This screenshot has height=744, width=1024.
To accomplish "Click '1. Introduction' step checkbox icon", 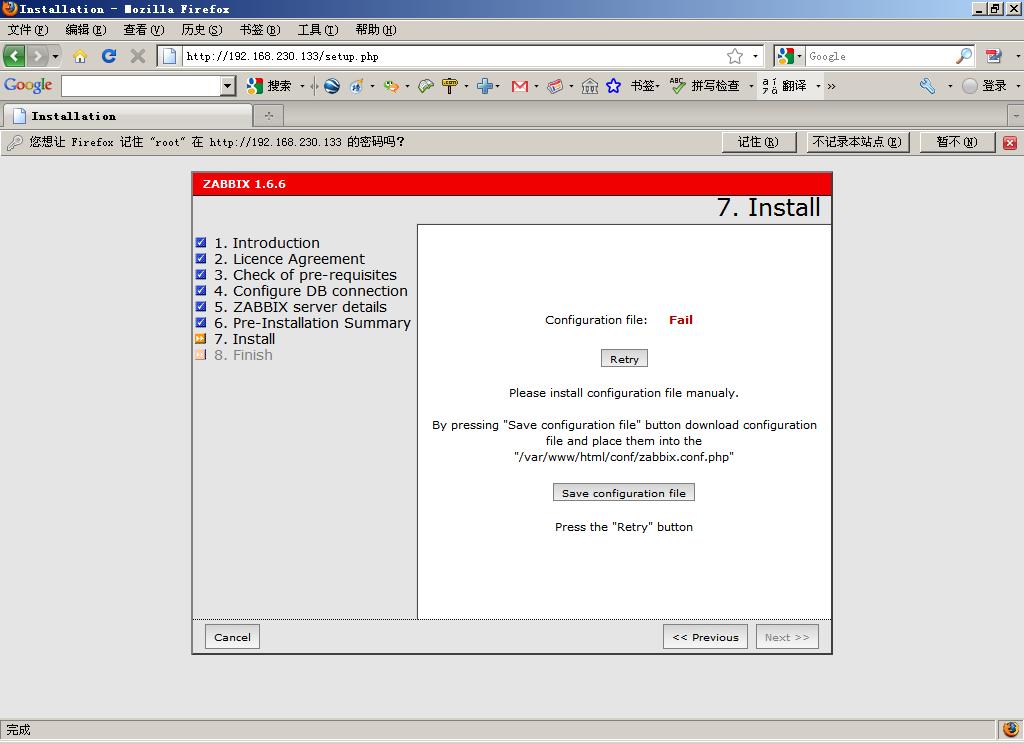I will (x=201, y=242).
